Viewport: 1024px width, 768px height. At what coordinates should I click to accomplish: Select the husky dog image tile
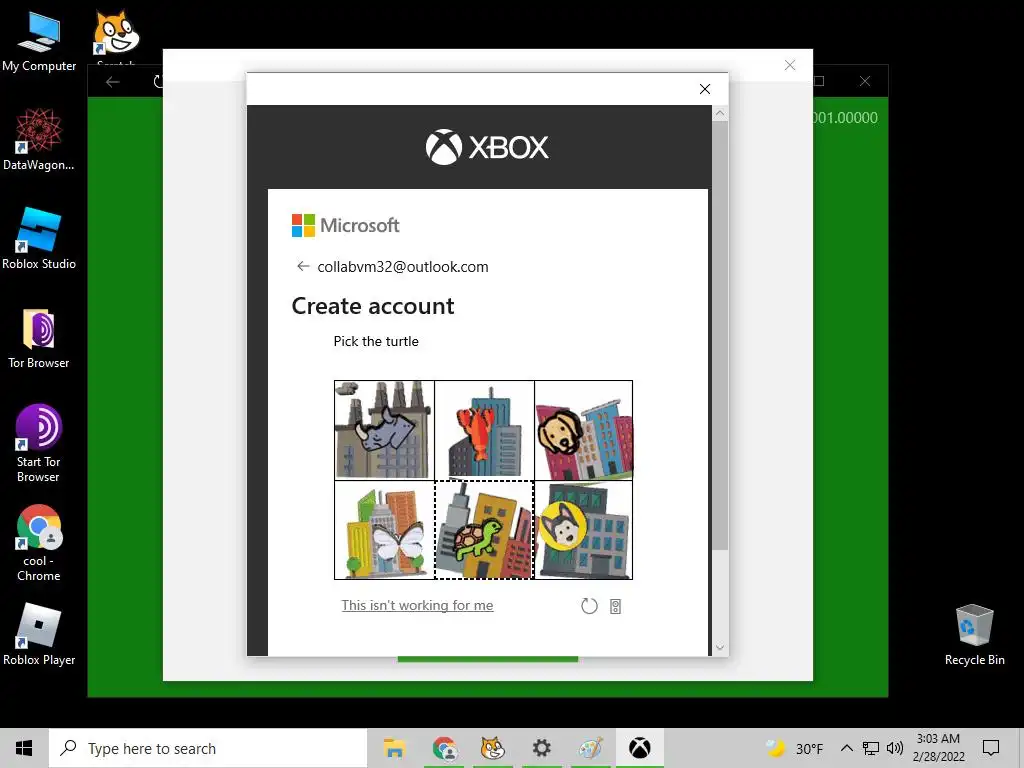click(x=583, y=530)
